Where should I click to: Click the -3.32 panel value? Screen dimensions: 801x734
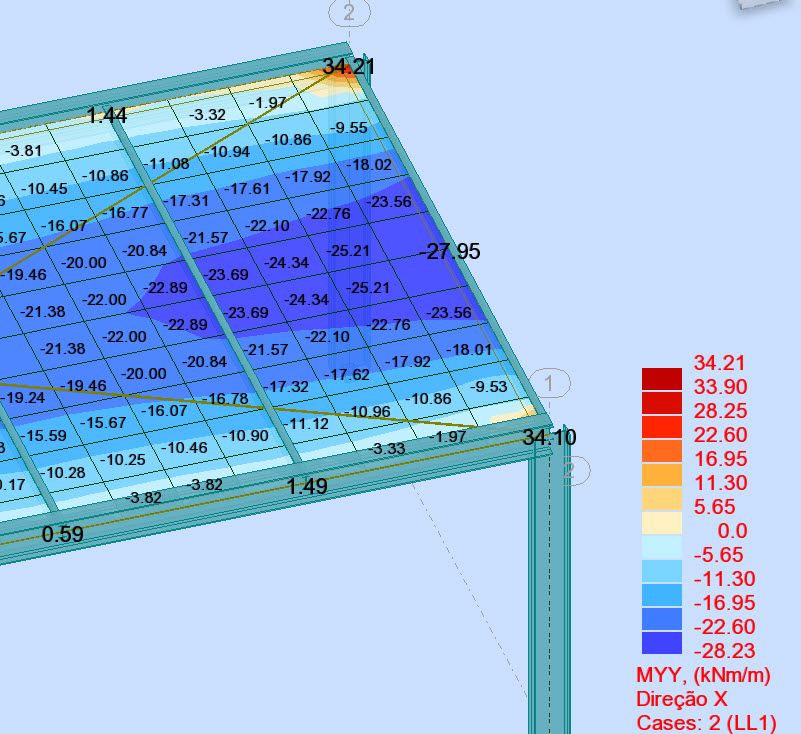[x=207, y=114]
